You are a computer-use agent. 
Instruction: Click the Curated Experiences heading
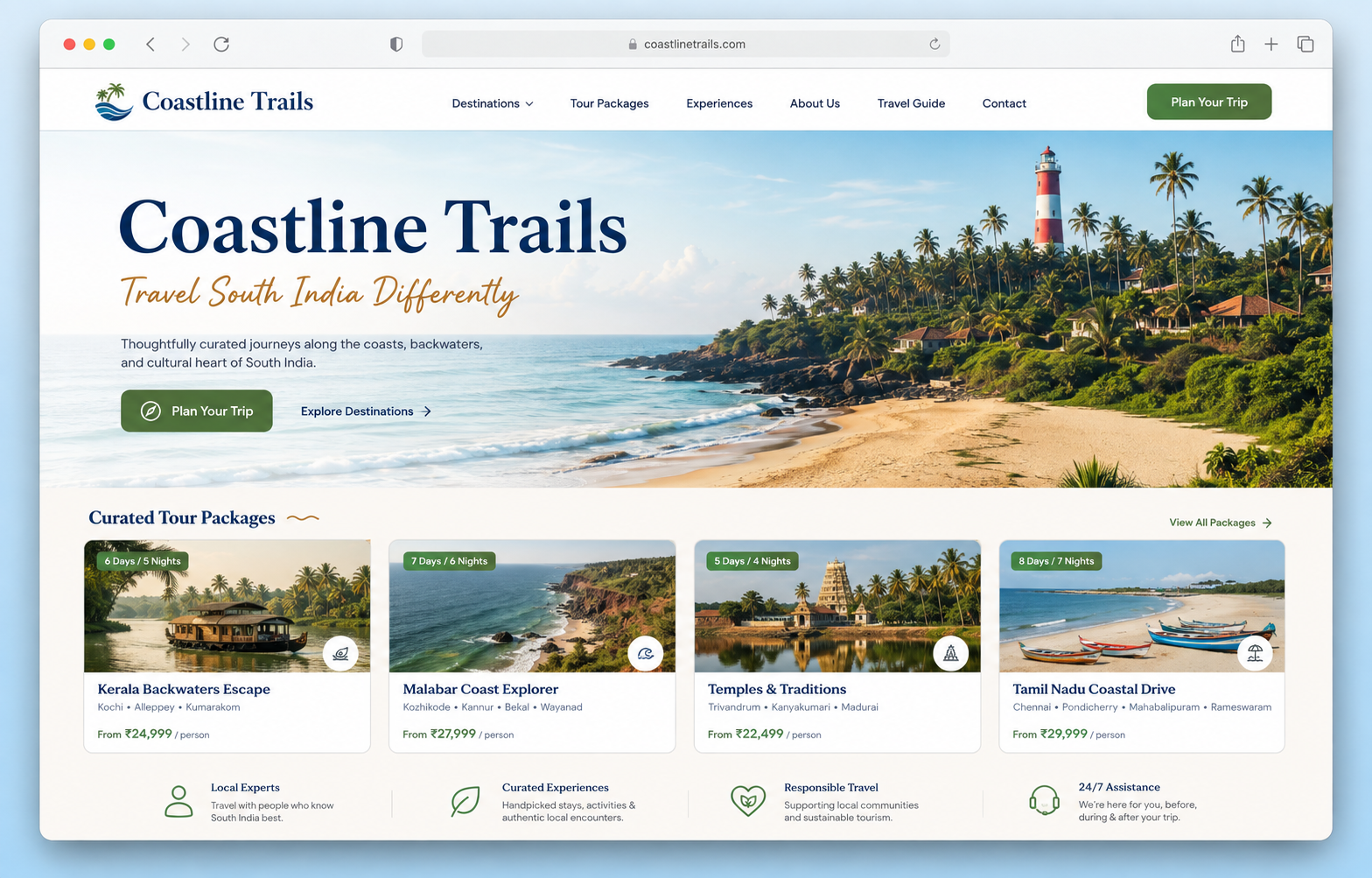point(556,788)
